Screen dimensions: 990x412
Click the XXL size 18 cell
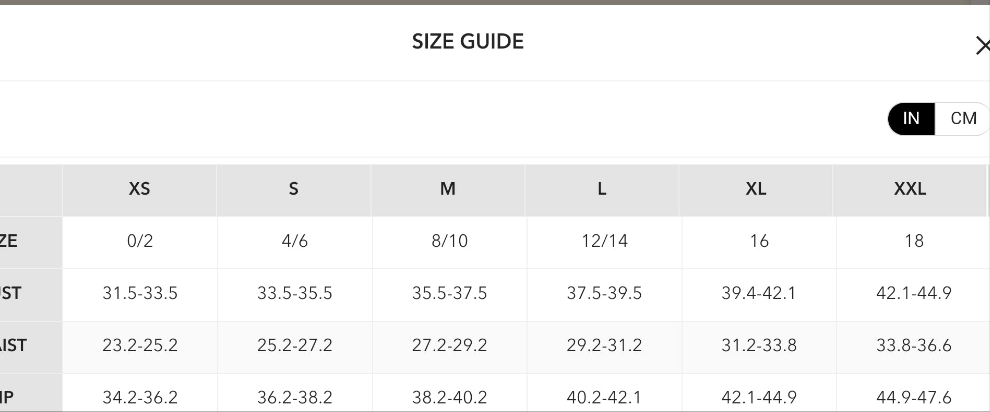coord(913,241)
